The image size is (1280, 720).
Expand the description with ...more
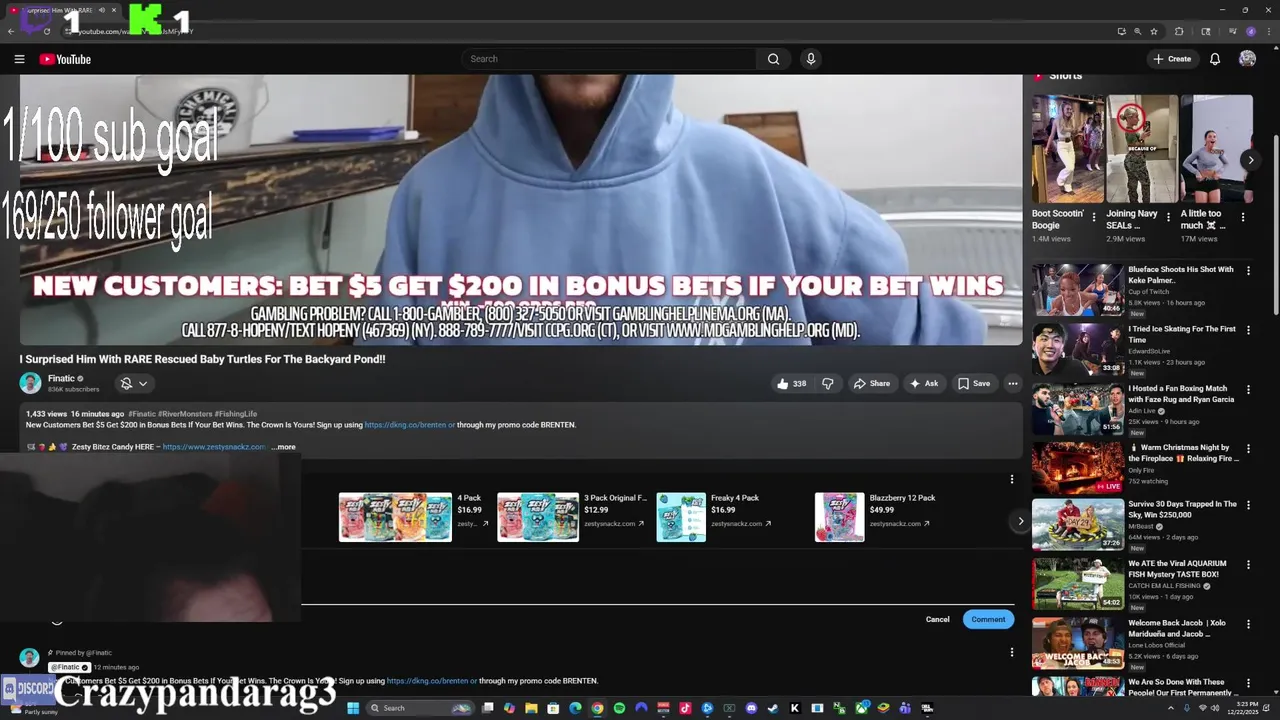point(283,447)
